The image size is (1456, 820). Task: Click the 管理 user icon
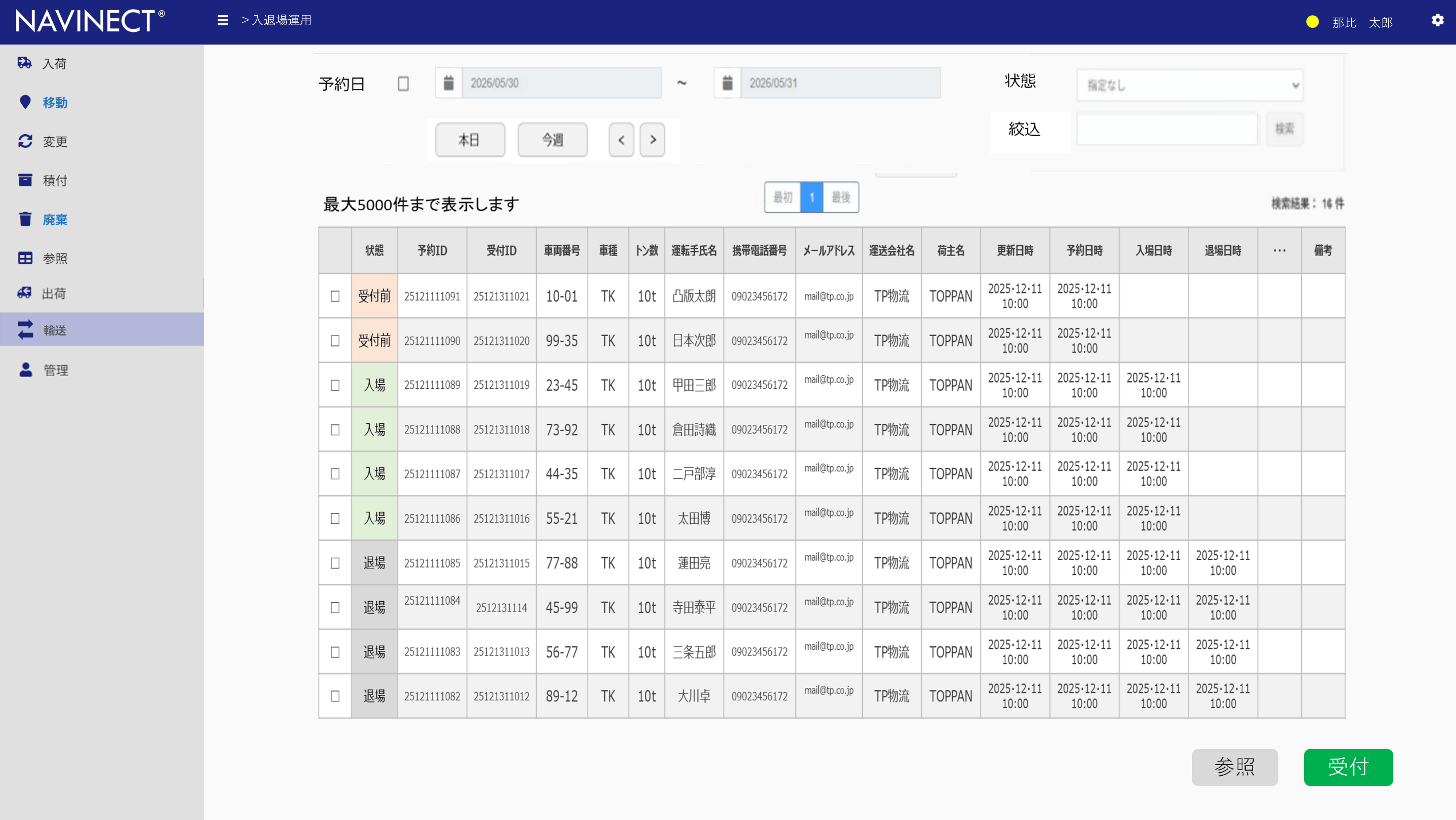[26, 370]
